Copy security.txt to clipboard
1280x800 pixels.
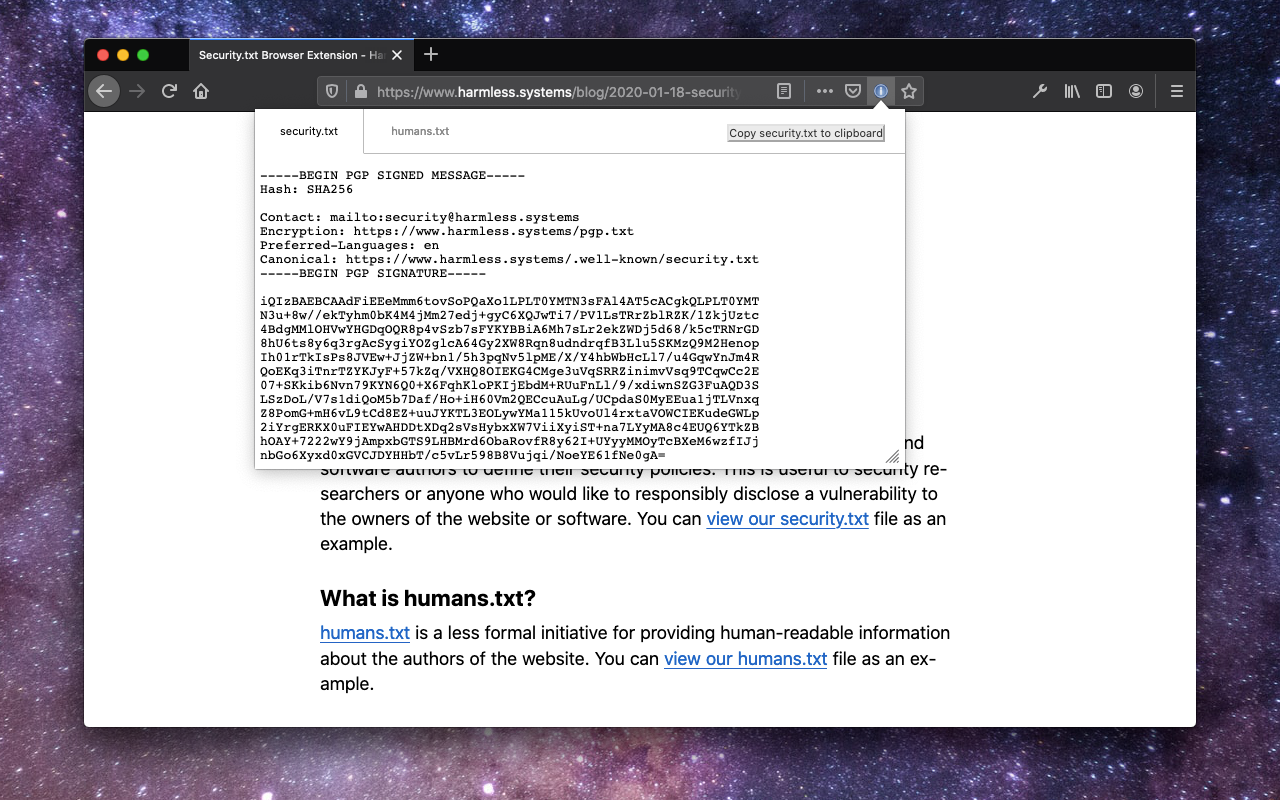point(806,133)
